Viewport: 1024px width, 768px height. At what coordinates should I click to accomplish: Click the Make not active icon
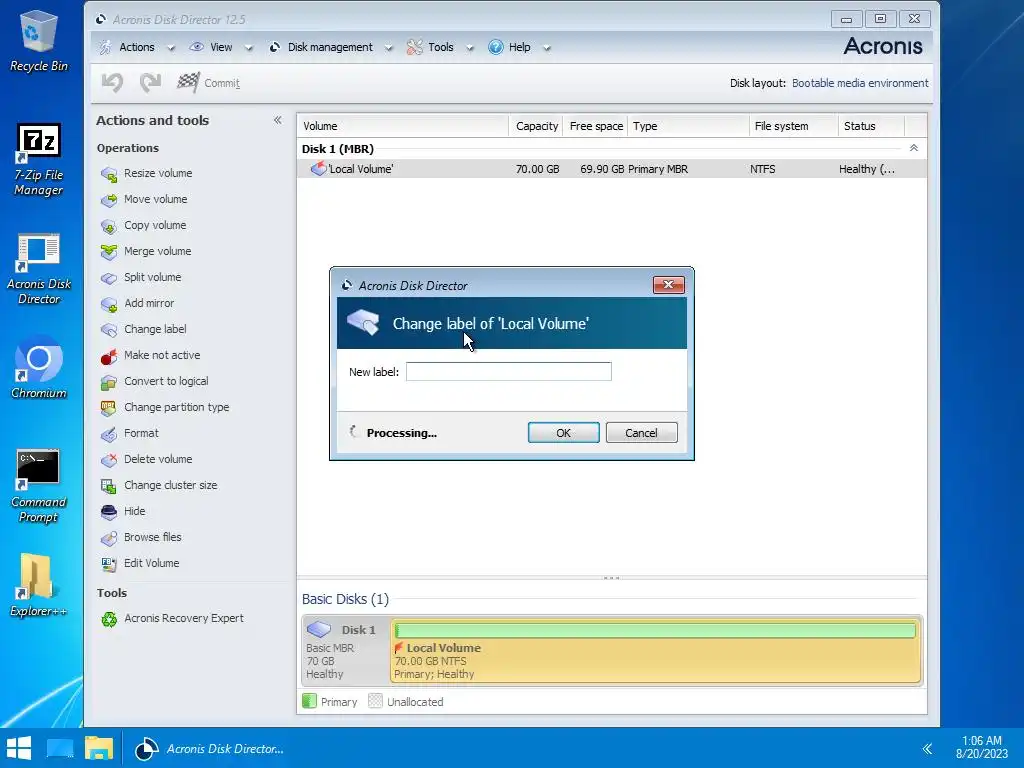108,356
